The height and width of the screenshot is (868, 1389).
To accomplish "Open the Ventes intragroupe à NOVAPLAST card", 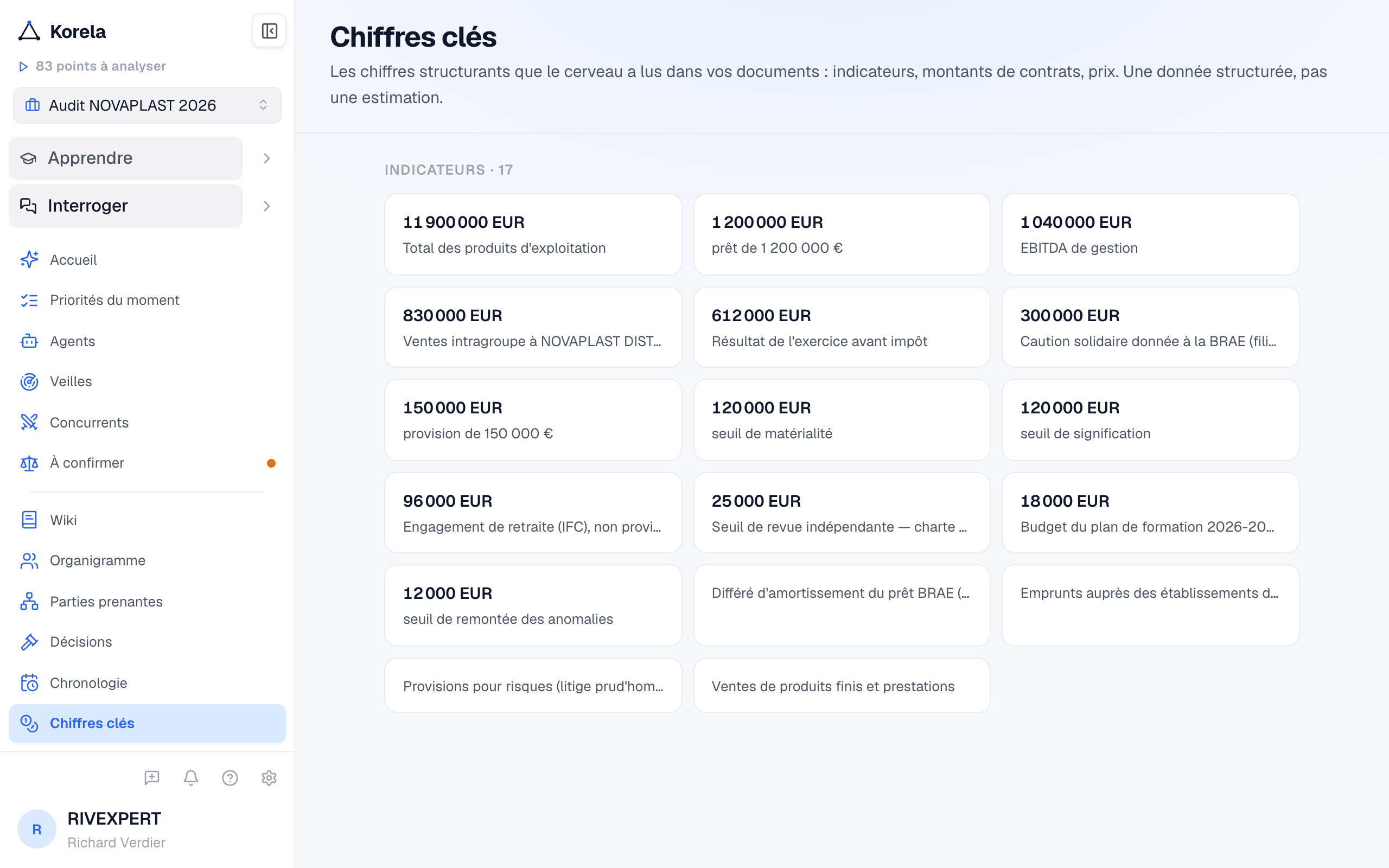I will coord(533,327).
